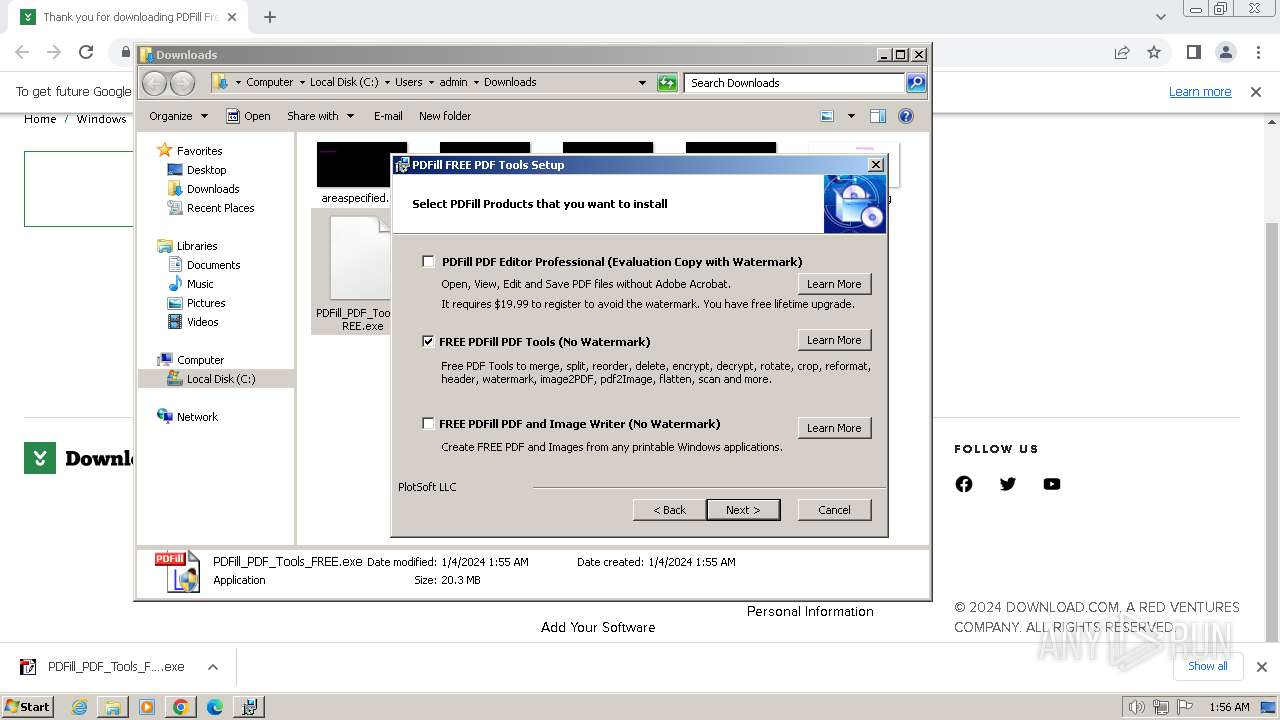Image resolution: width=1280 pixels, height=720 pixels.
Task: Select Desktop in navigation pane
Action: pyautogui.click(x=206, y=170)
